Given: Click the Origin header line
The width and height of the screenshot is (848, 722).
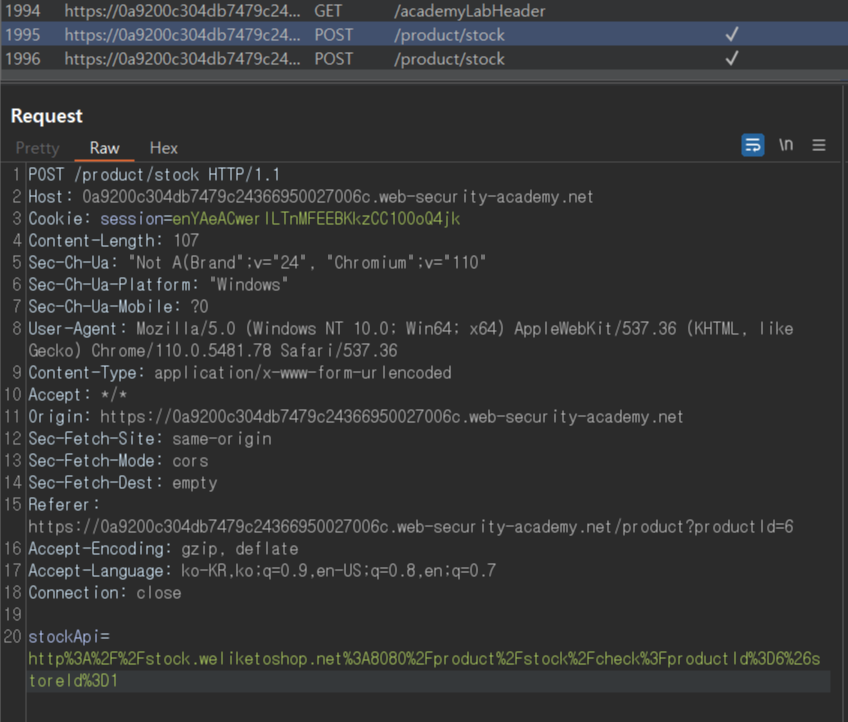Looking at the screenshot, I should pos(355,417).
